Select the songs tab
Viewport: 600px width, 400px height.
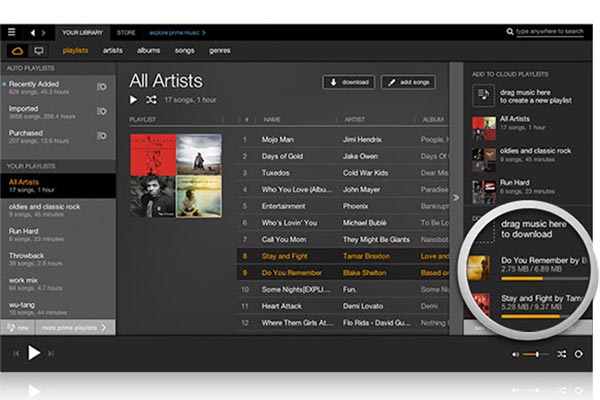(184, 51)
